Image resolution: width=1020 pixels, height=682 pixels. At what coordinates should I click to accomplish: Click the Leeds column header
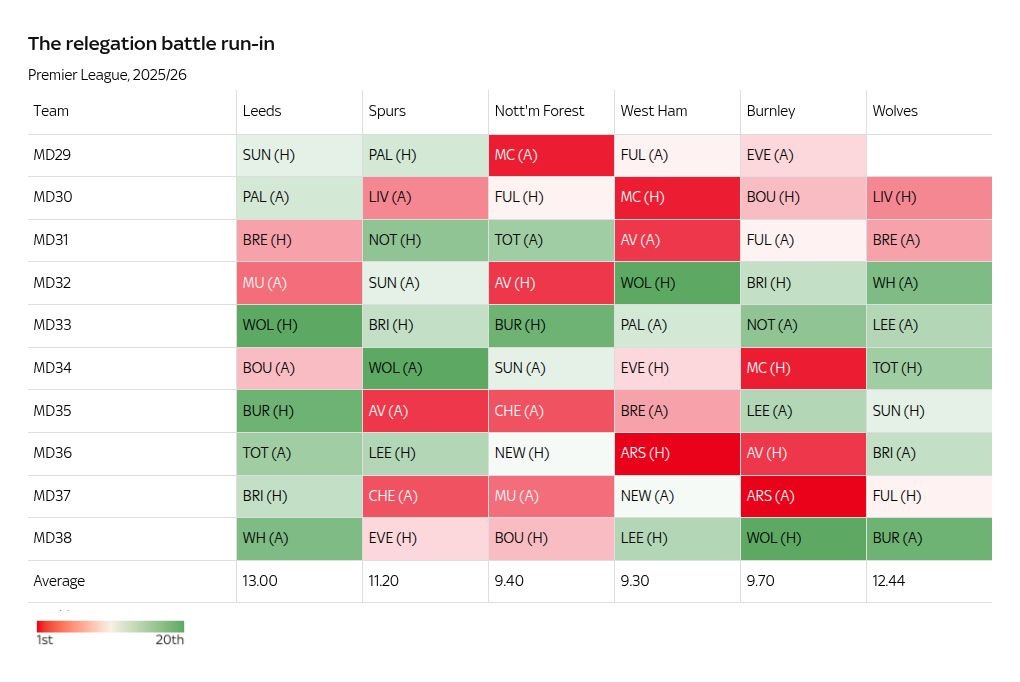262,111
